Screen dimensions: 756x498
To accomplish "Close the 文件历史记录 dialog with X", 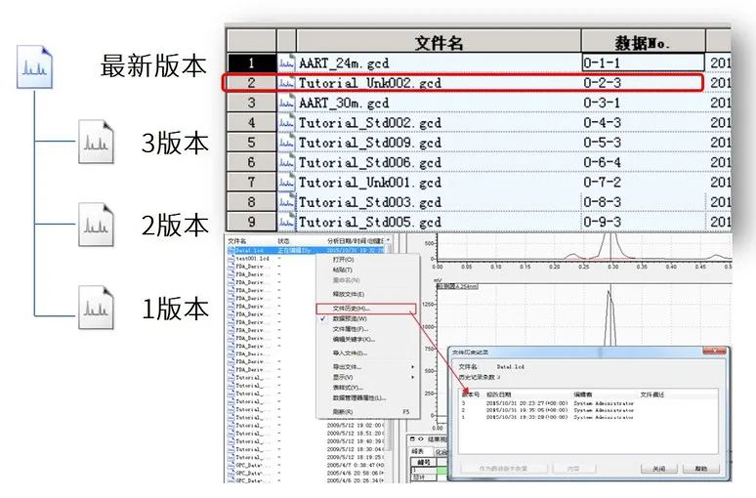I will pos(714,352).
